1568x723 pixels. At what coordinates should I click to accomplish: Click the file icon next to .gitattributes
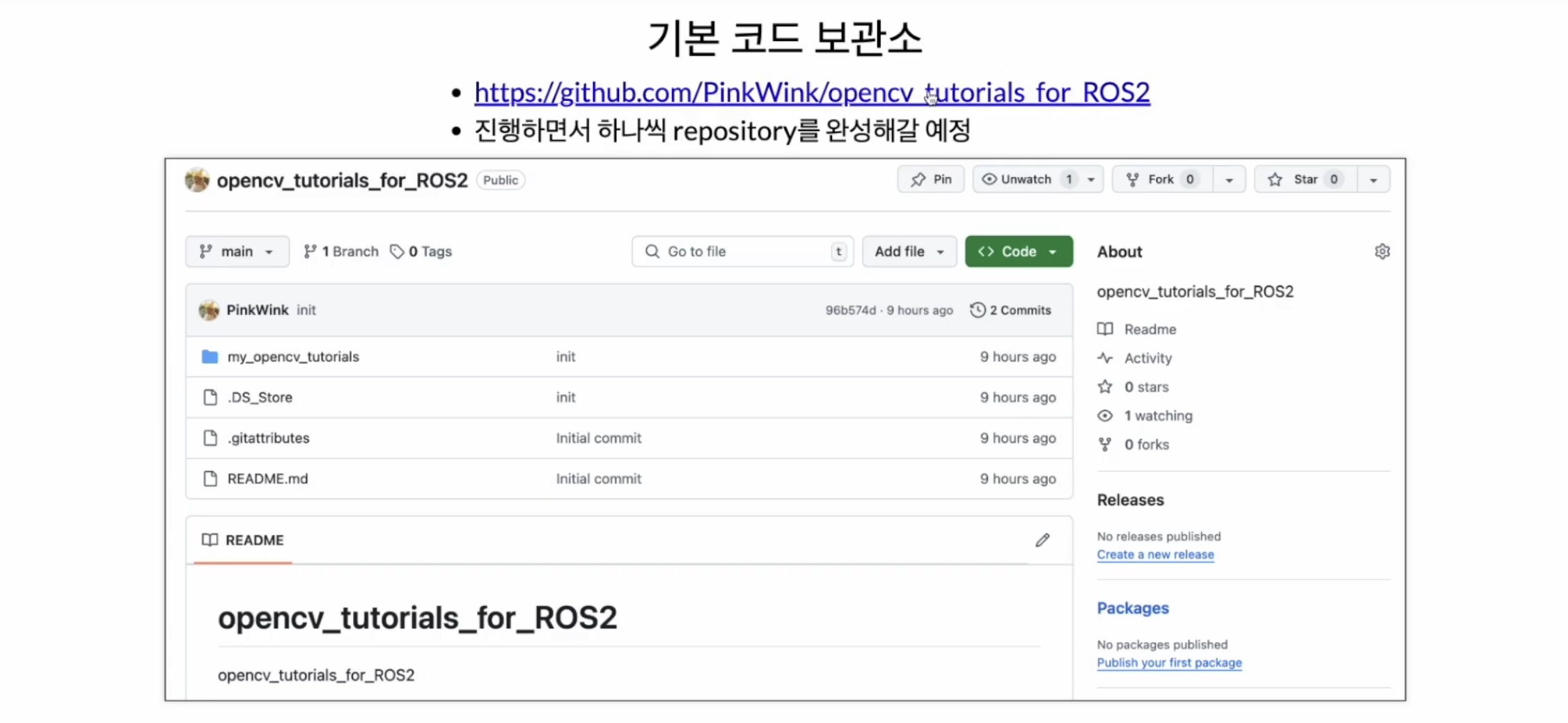210,438
